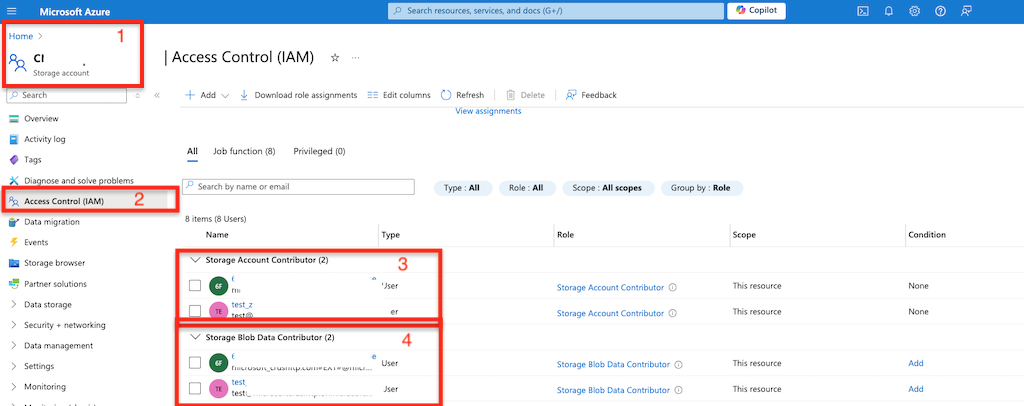This screenshot has width=1024, height=406.
Task: Click Feedback in the toolbar
Action: tap(591, 95)
